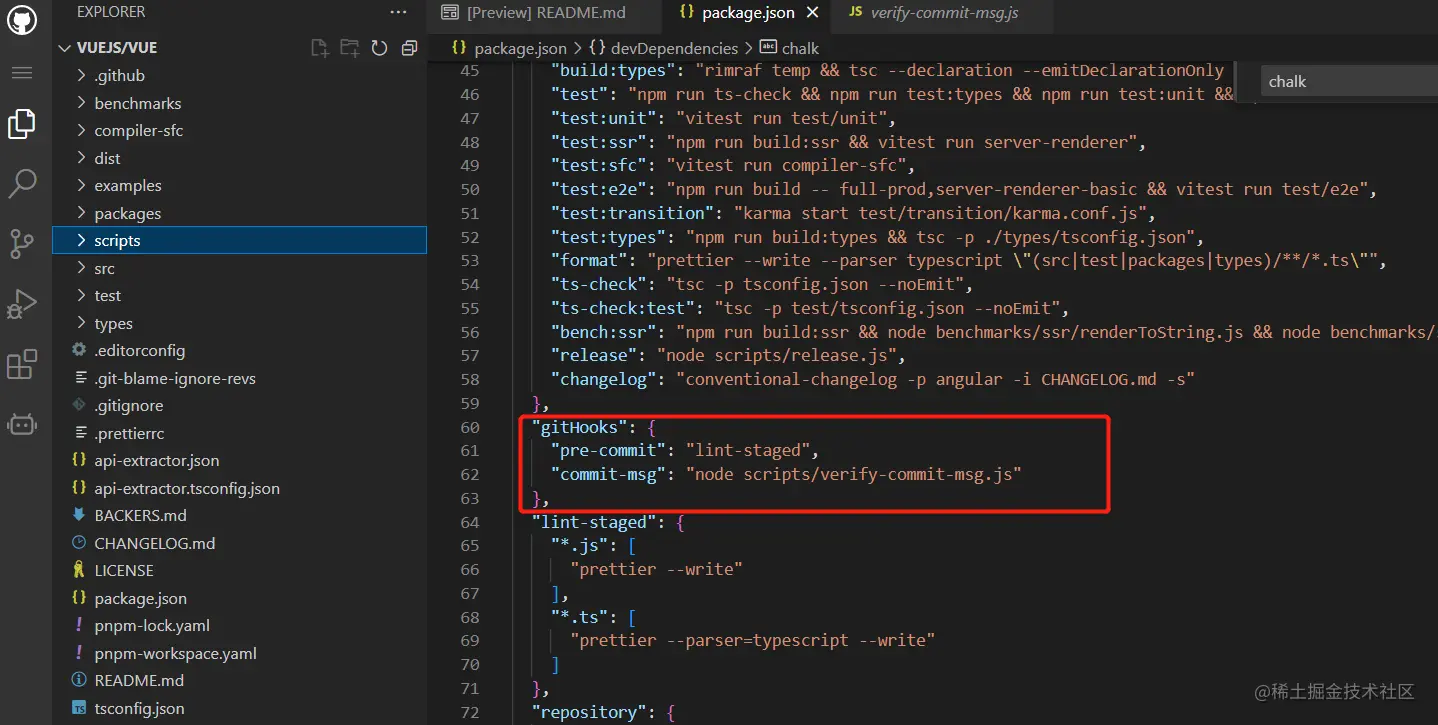Click line number 60 in the gutter
The height and width of the screenshot is (725, 1438).
click(469, 427)
